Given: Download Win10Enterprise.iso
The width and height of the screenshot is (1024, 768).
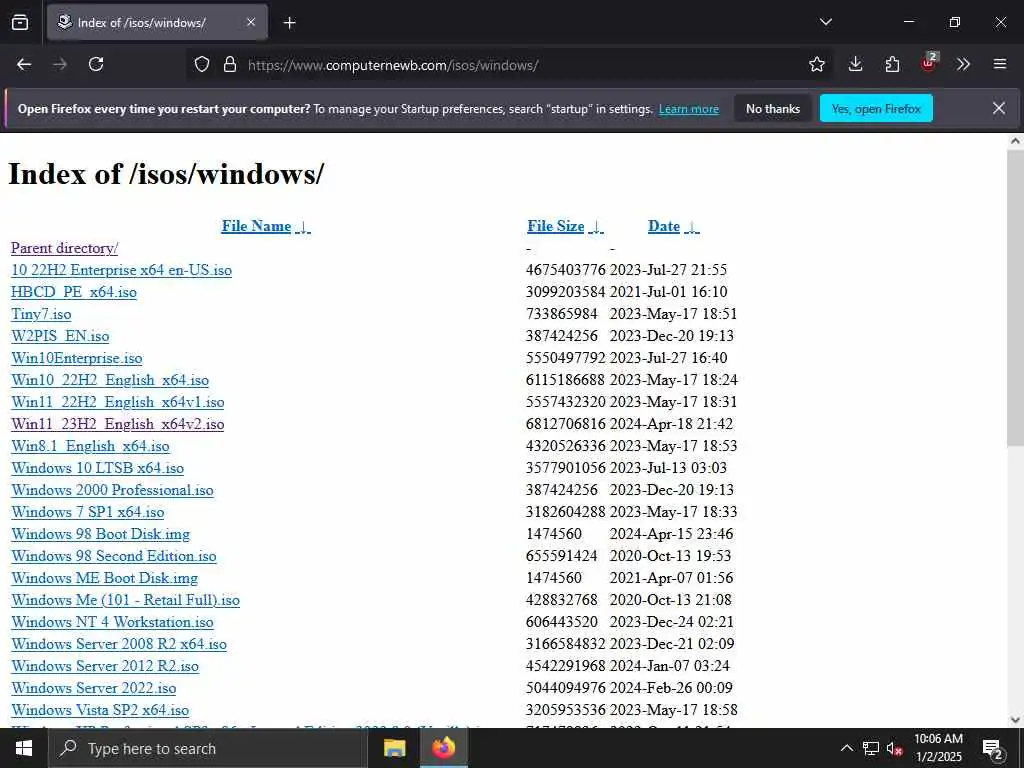Looking at the screenshot, I should (76, 358).
